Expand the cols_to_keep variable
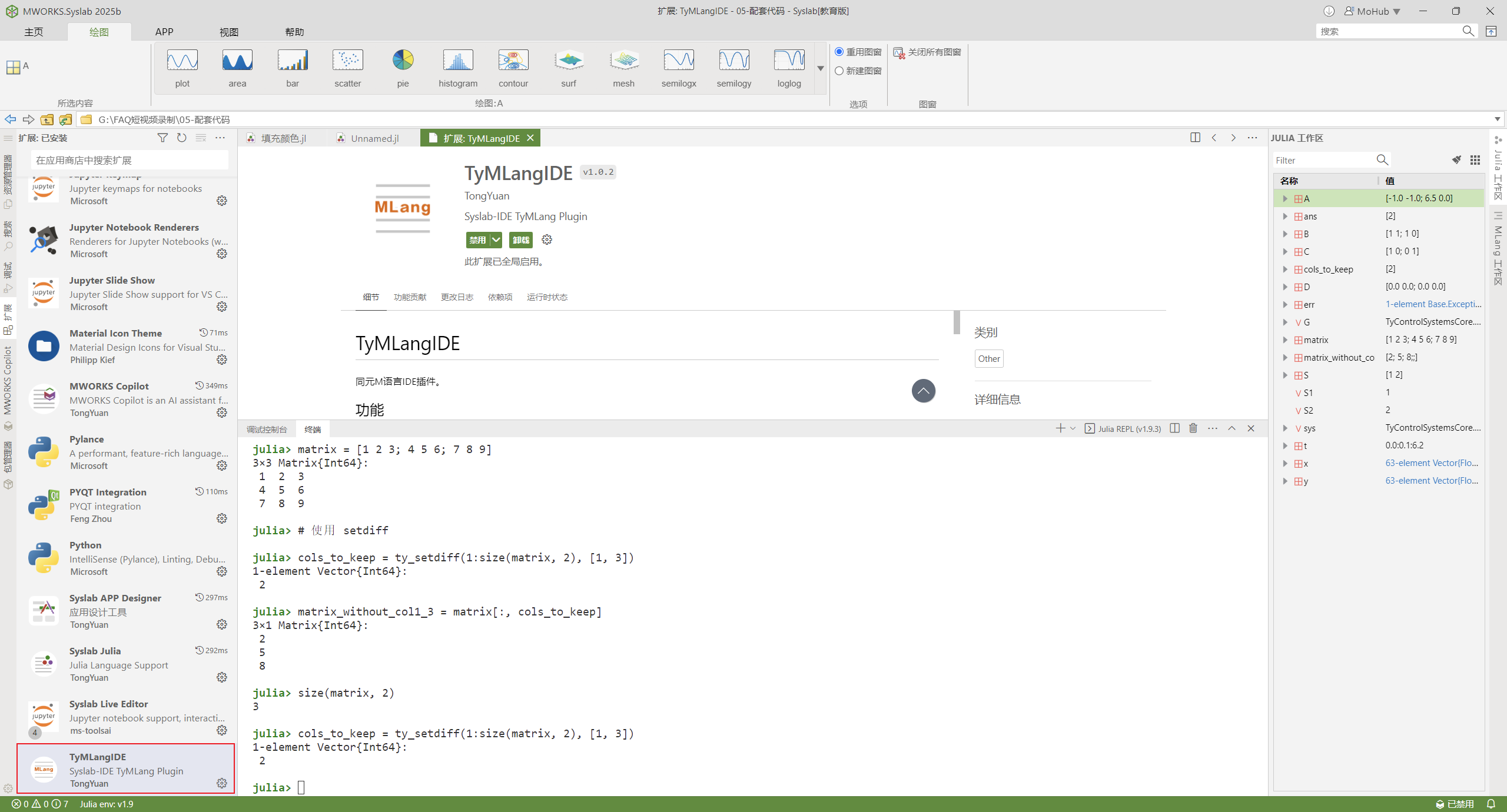1507x812 pixels. pyautogui.click(x=1285, y=269)
